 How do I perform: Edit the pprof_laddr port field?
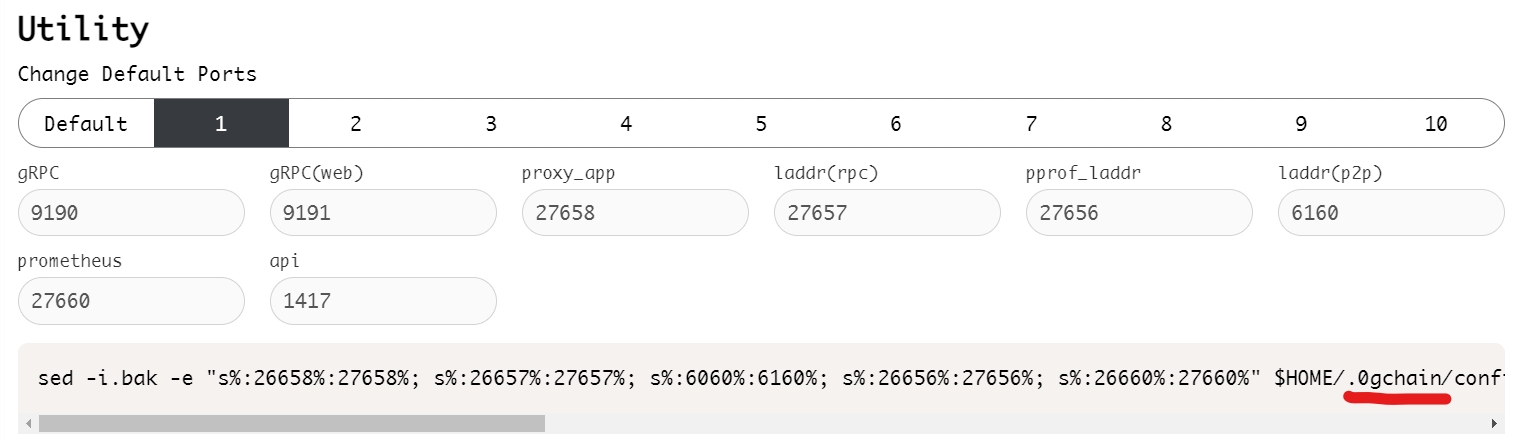pos(1139,213)
